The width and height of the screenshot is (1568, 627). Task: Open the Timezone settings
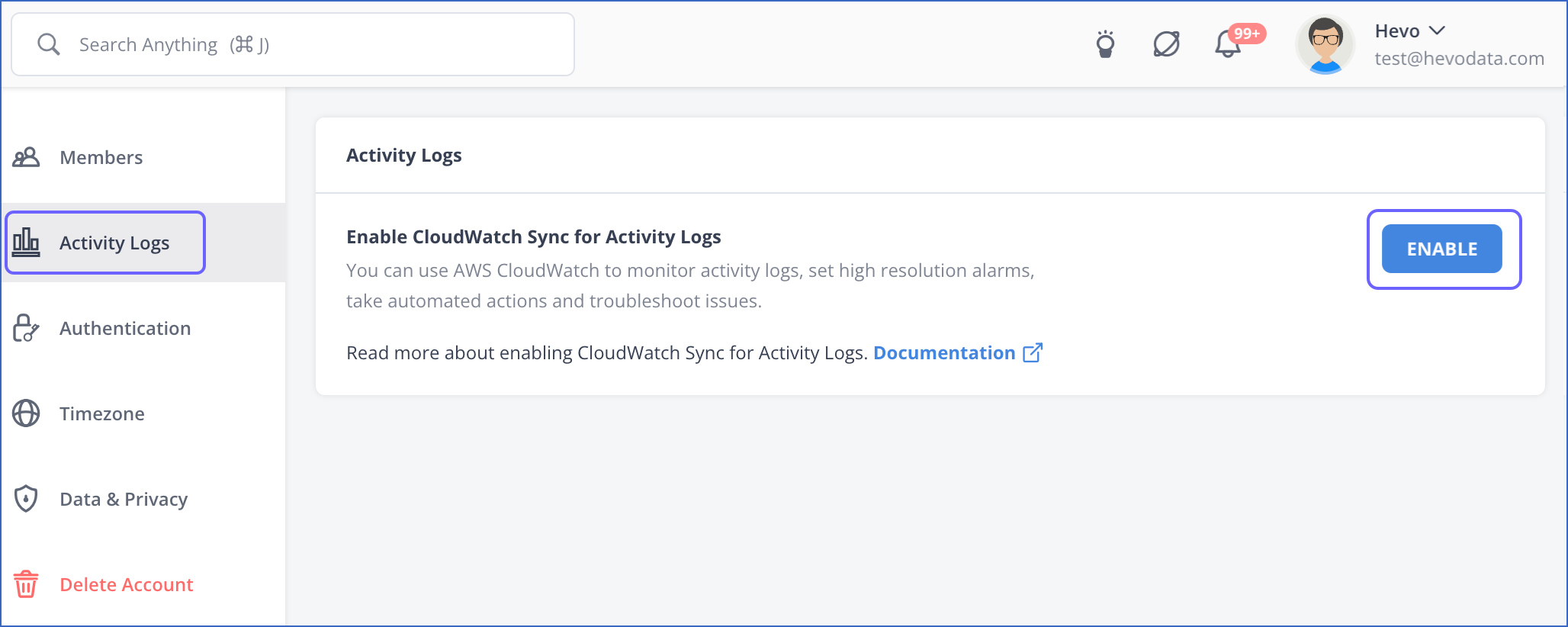pyautogui.click(x=143, y=413)
